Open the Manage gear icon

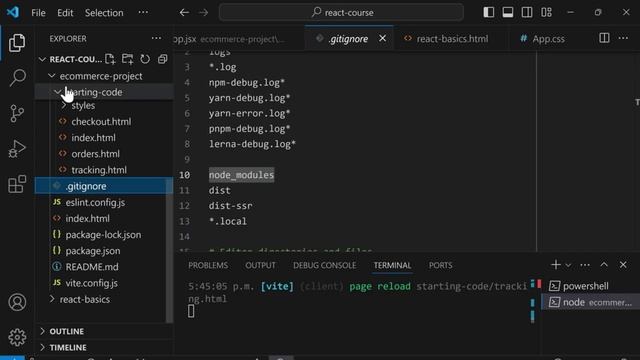tap(17, 337)
